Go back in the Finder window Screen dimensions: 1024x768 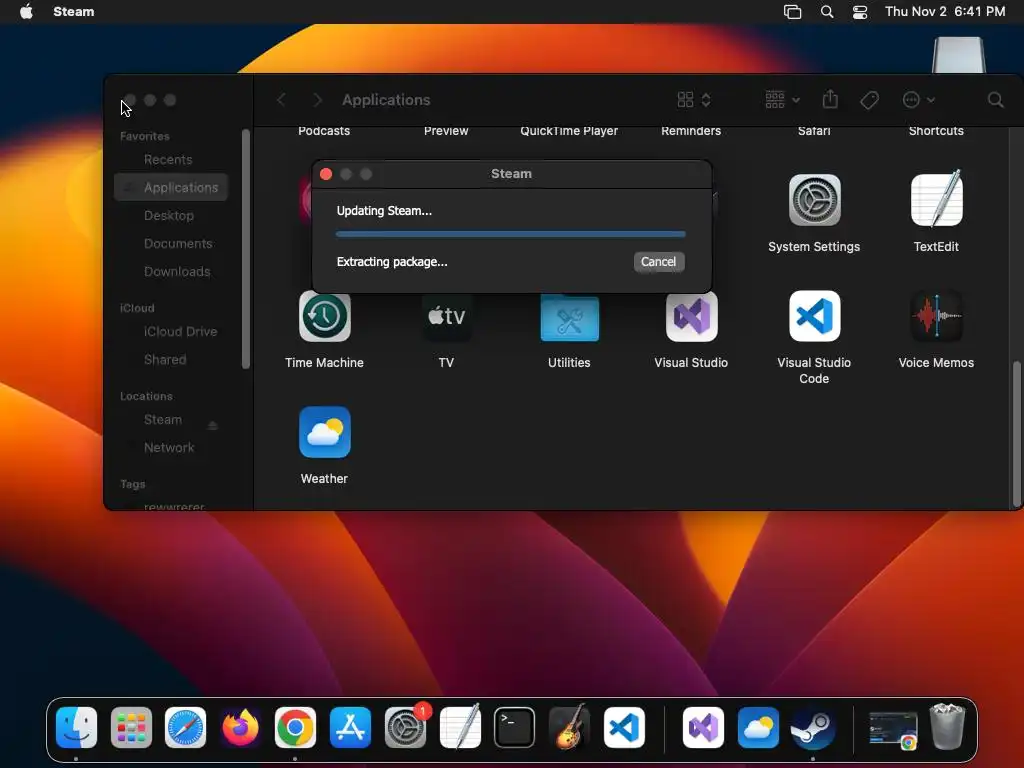281,100
